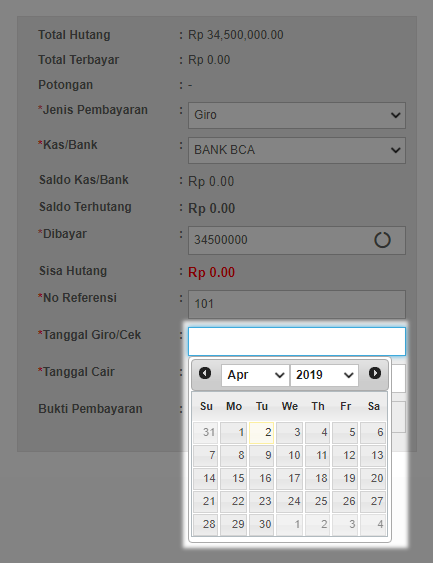Open the Jenis Pembayaran dropdown

(x=297, y=115)
